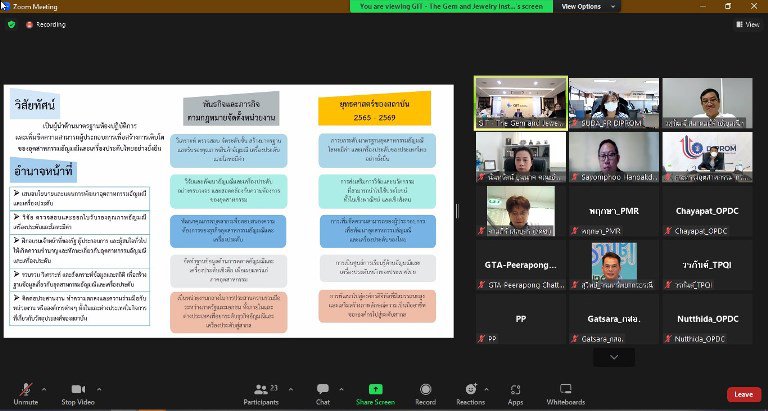768x411 pixels.
Task: Leave the meeting
Action: coord(744,394)
